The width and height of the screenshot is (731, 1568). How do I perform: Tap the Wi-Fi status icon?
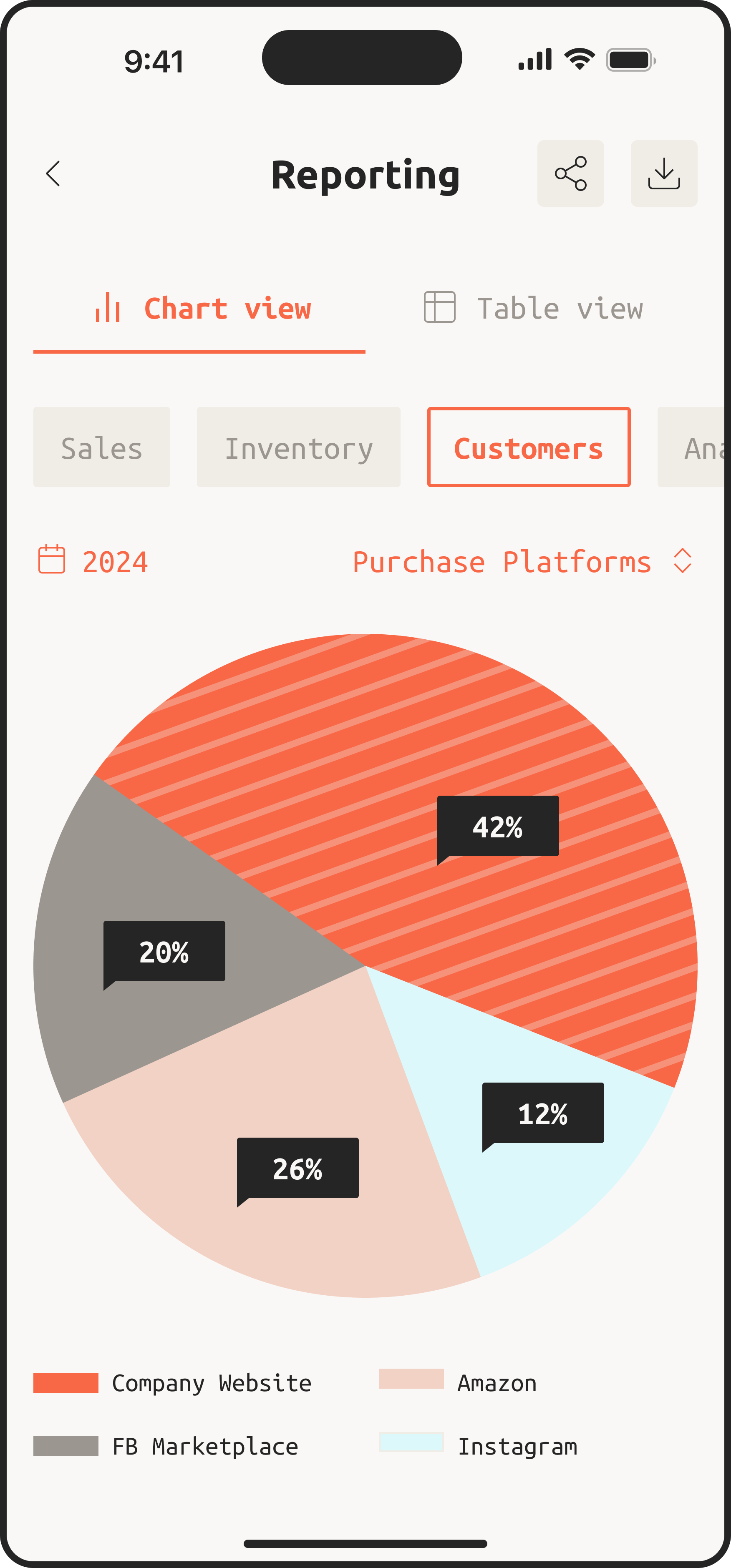(x=579, y=60)
